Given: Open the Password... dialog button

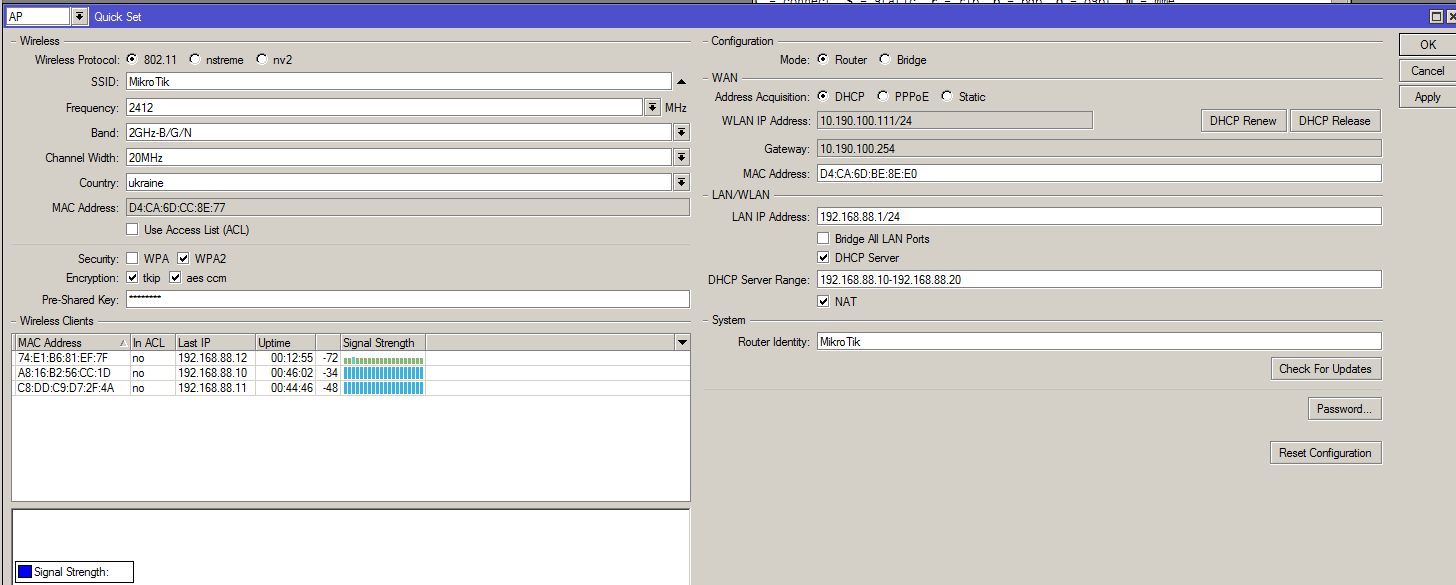Looking at the screenshot, I should pos(1344,409).
